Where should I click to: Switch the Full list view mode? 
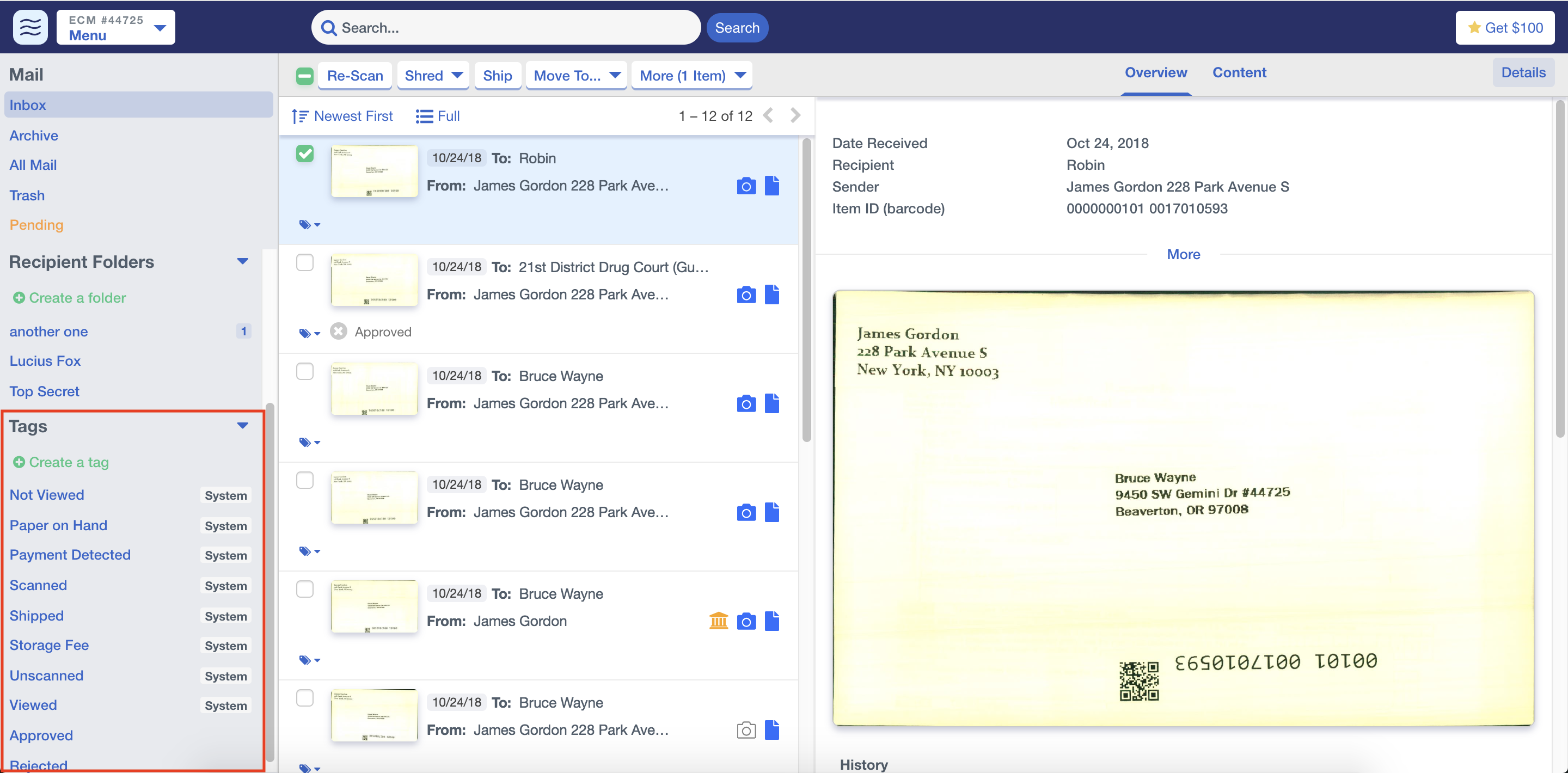438,115
